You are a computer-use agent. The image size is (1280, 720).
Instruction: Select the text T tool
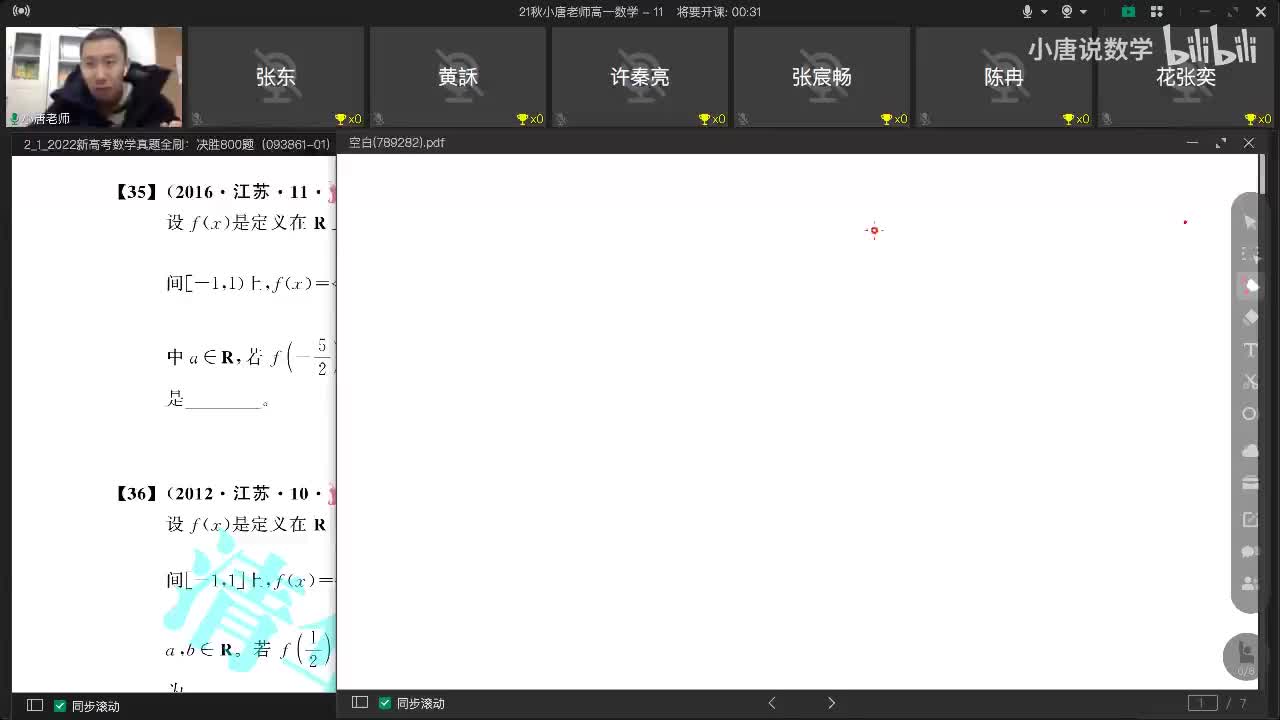(x=1249, y=350)
